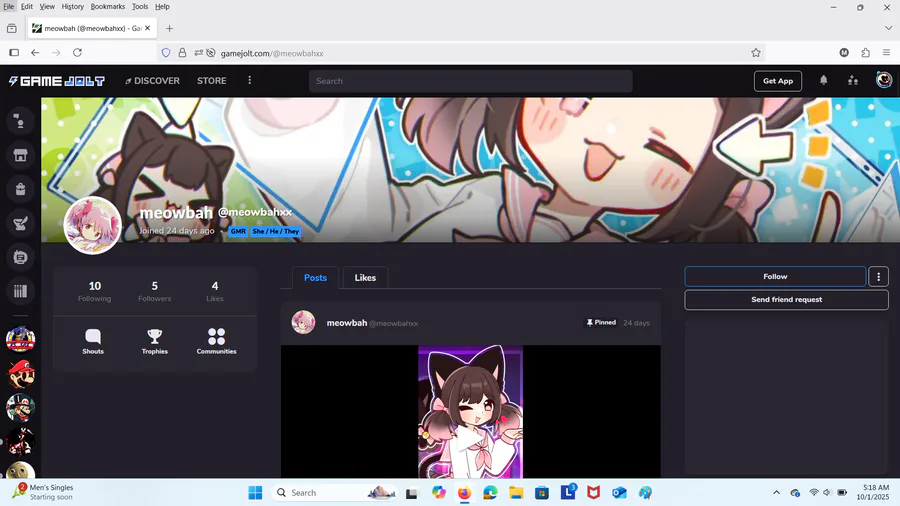
Task: Open the profile options three-dot menu
Action: coord(878,277)
